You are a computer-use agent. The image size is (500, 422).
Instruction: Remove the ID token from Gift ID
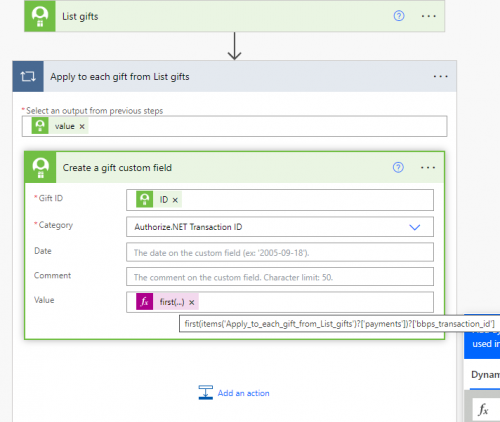(x=175, y=200)
